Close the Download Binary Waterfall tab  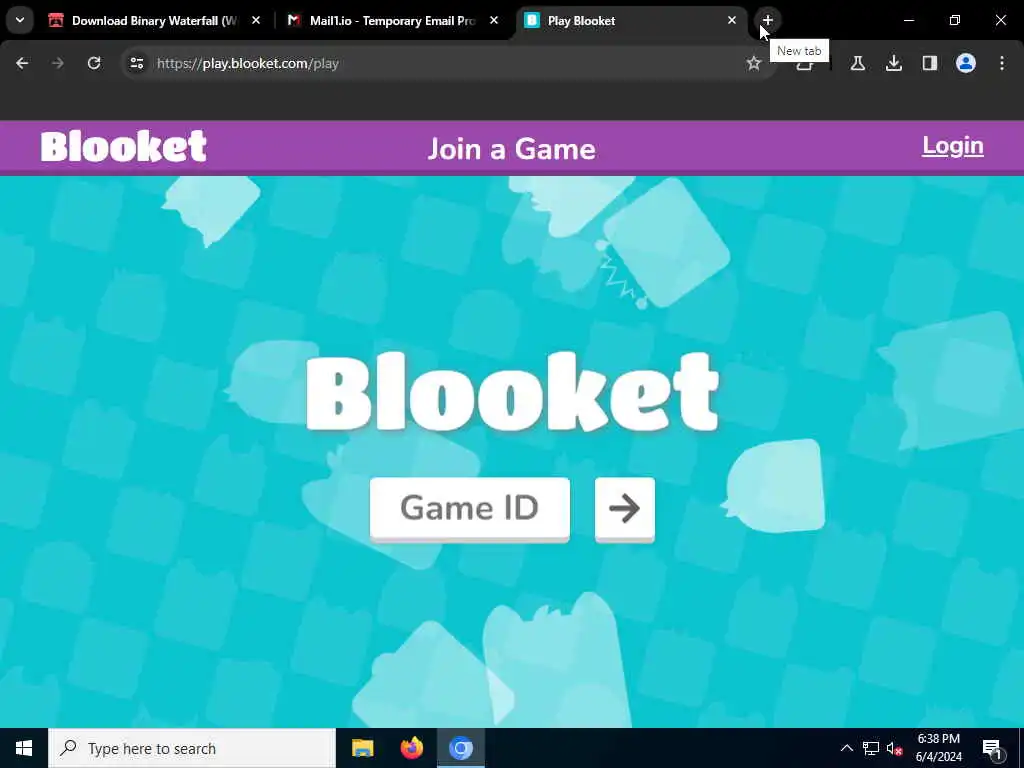pyautogui.click(x=256, y=21)
